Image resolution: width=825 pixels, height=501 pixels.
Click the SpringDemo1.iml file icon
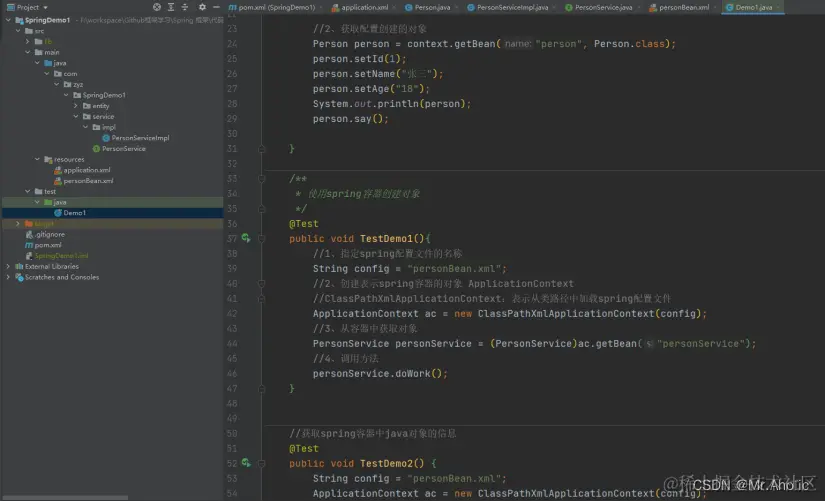[29, 256]
